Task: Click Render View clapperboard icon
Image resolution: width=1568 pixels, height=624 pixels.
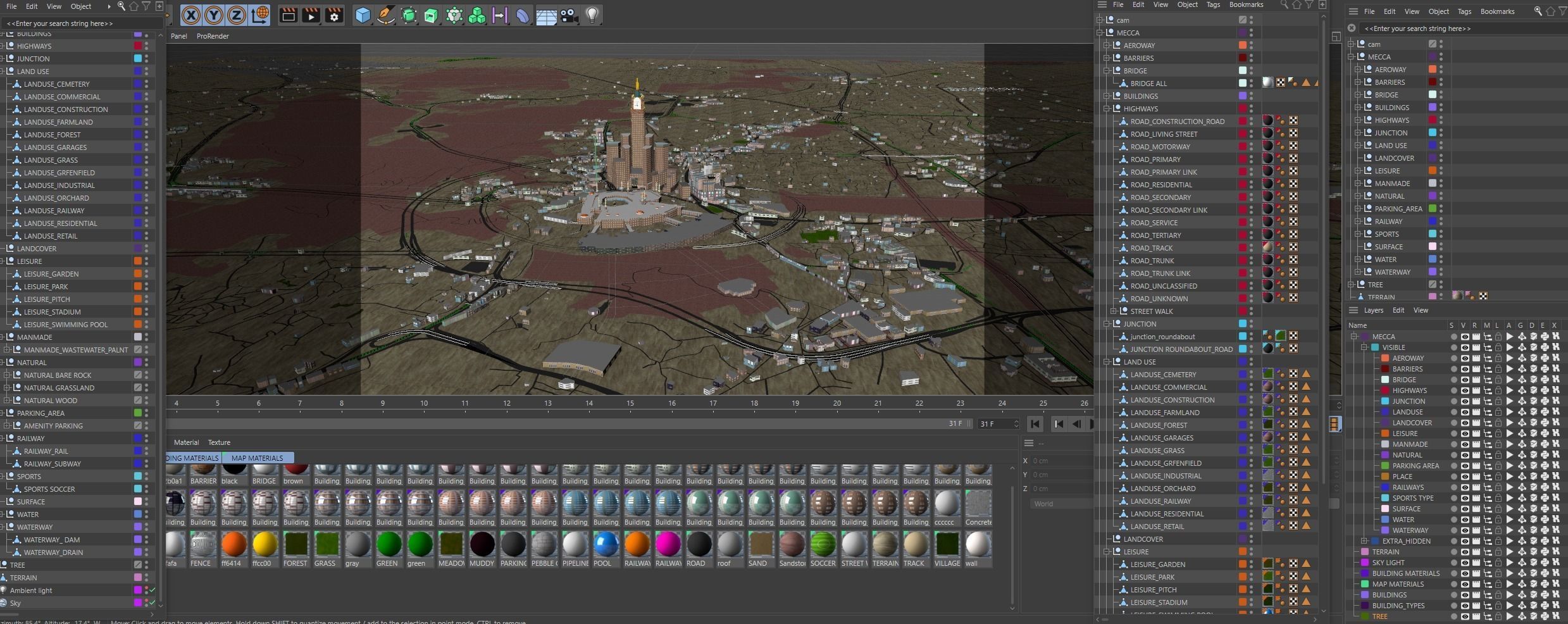Action: pos(289,15)
